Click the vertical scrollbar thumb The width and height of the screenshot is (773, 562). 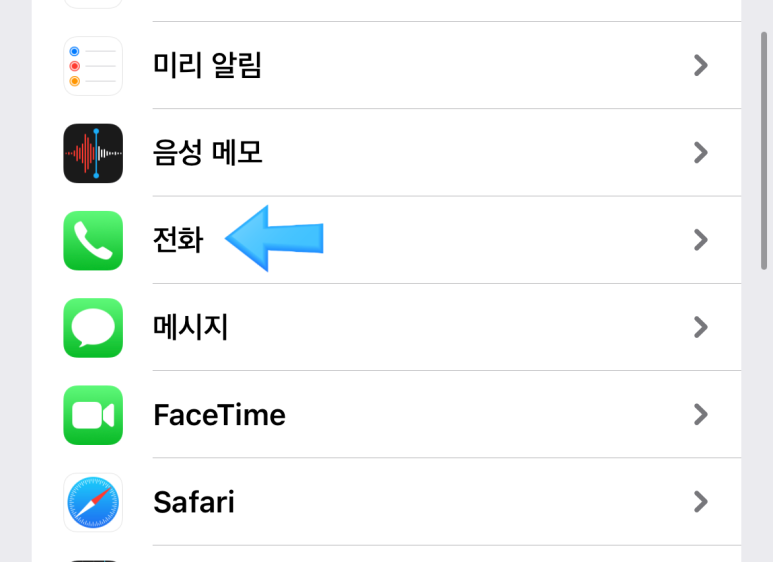point(764,151)
